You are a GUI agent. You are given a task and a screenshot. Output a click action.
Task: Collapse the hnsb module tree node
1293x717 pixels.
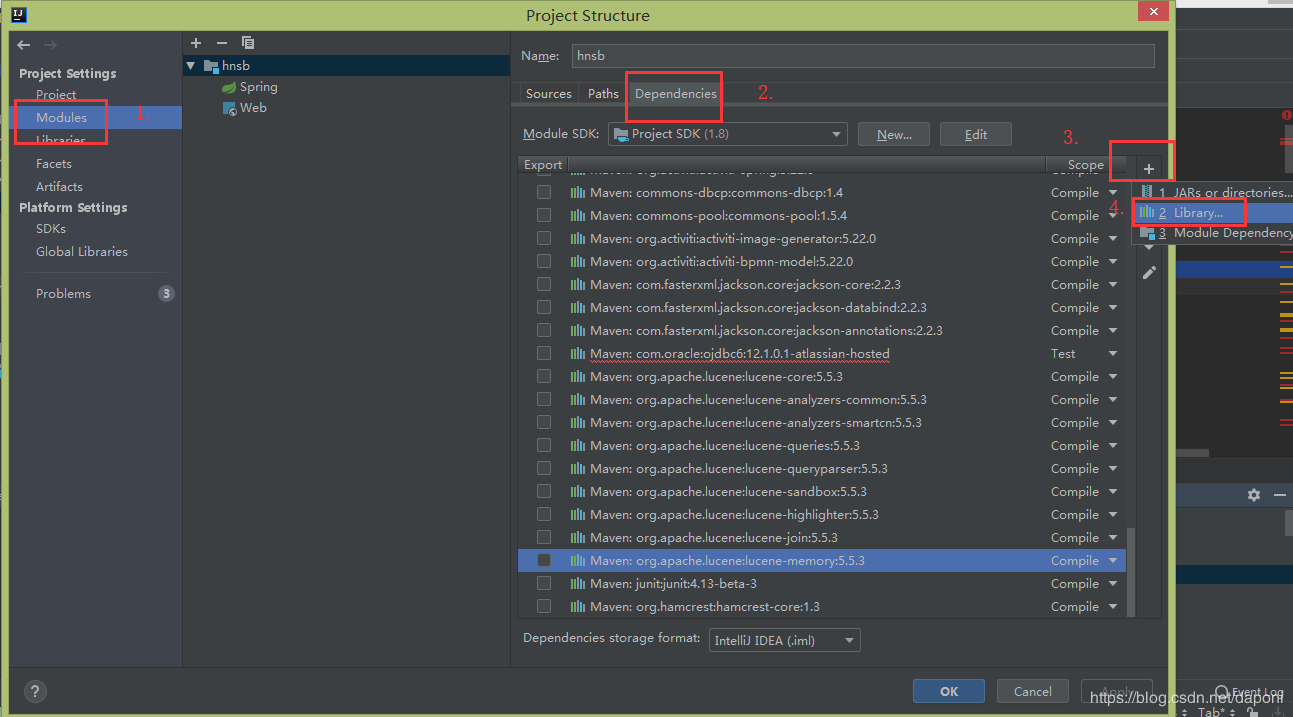(191, 66)
